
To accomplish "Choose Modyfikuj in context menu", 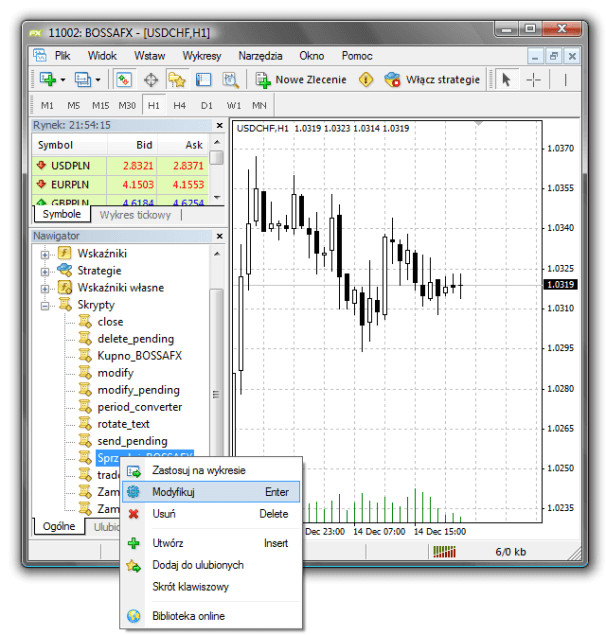I will [211, 492].
